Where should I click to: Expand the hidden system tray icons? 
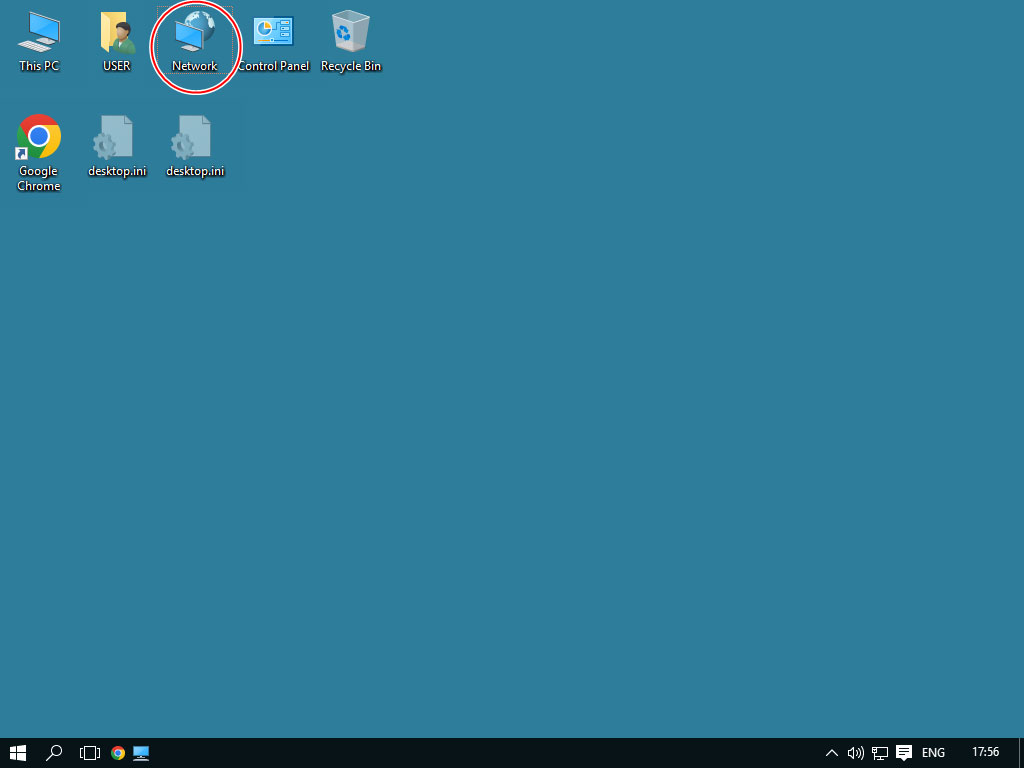point(831,753)
